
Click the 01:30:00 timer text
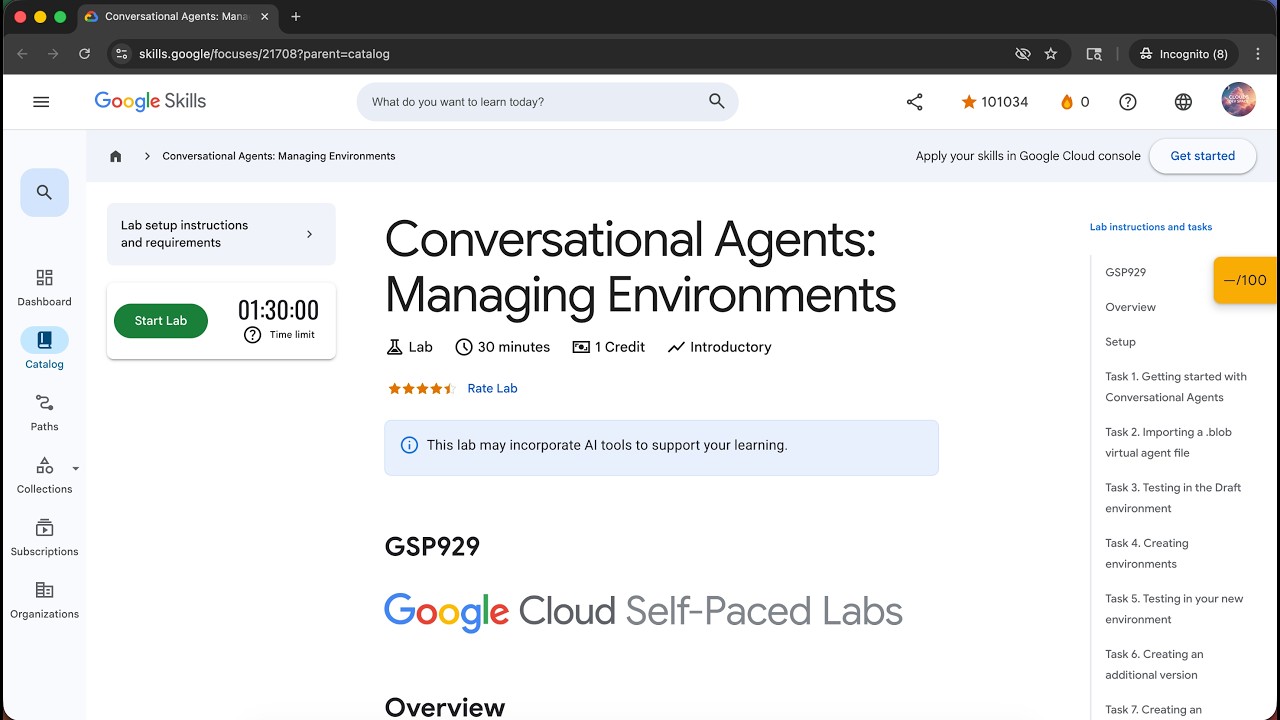[278, 310]
